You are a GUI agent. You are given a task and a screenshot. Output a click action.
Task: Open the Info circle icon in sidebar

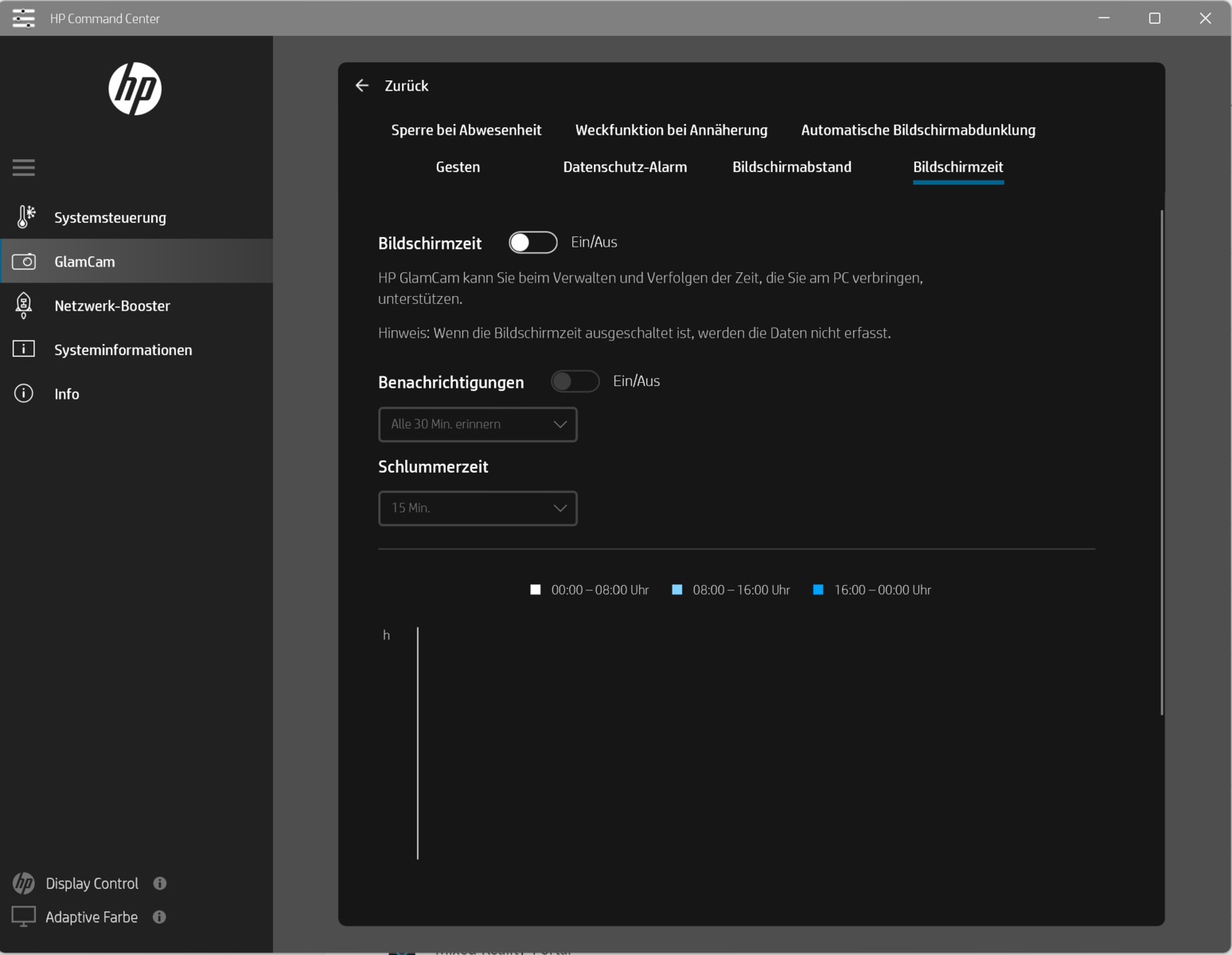[x=24, y=393]
